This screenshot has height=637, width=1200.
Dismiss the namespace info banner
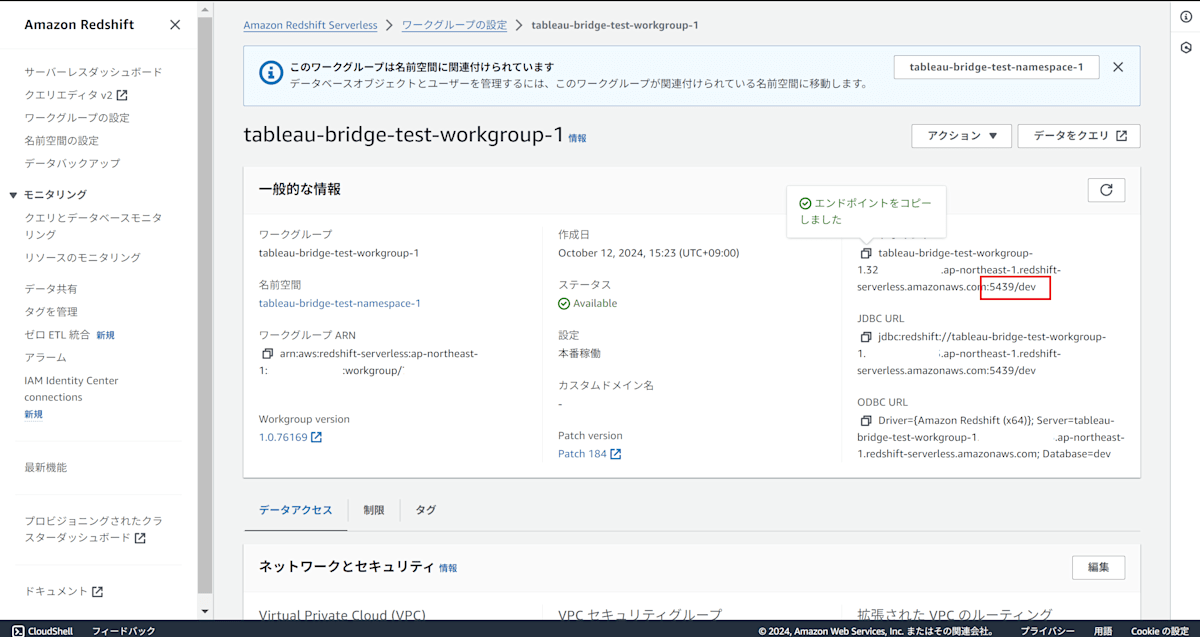click(1118, 67)
